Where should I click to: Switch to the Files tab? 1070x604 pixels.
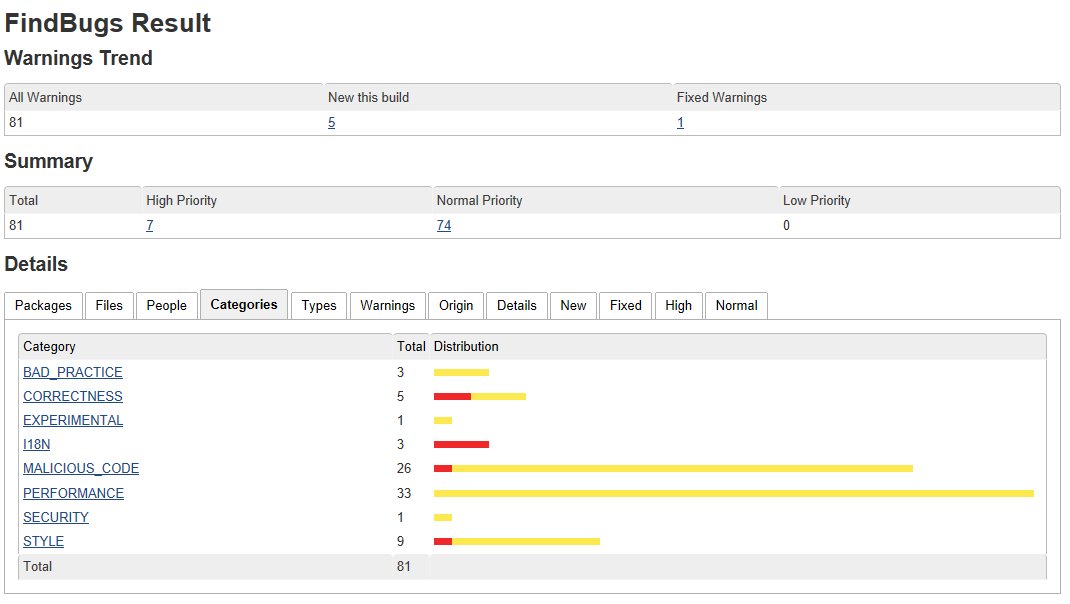point(109,306)
